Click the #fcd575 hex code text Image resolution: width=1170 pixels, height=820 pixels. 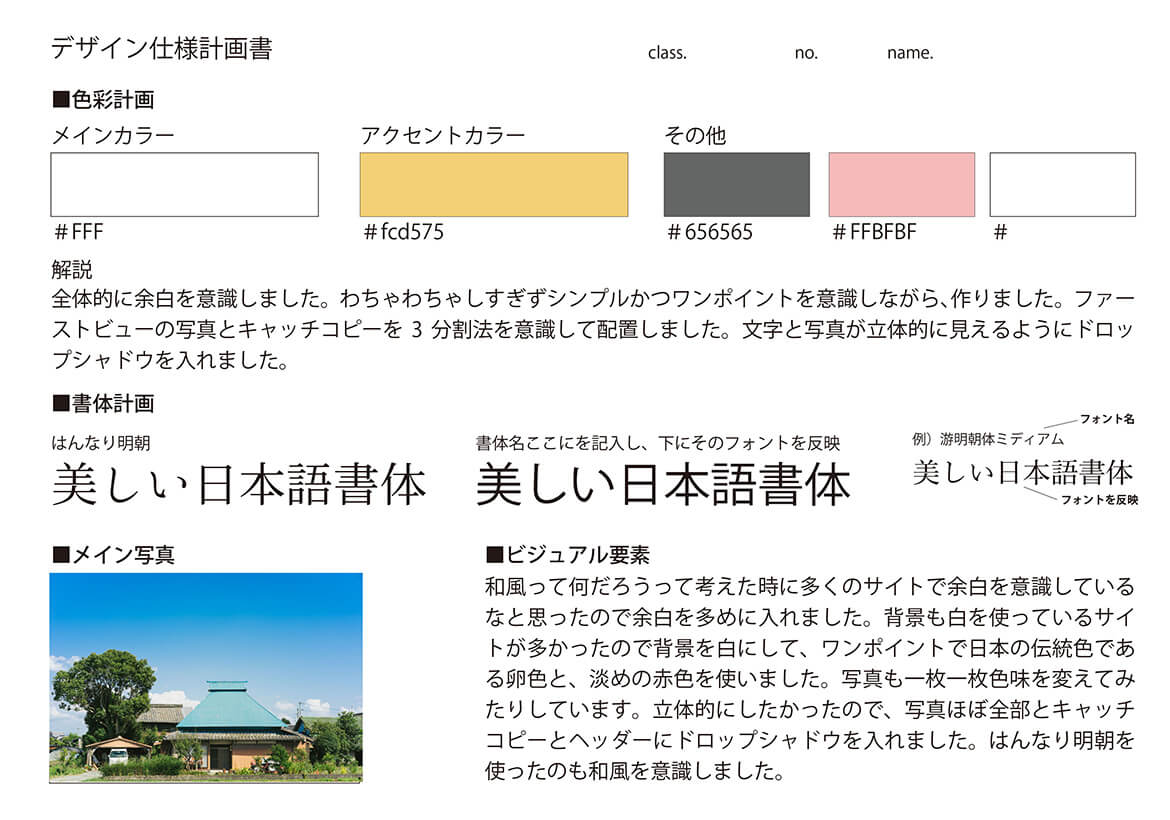tap(404, 233)
